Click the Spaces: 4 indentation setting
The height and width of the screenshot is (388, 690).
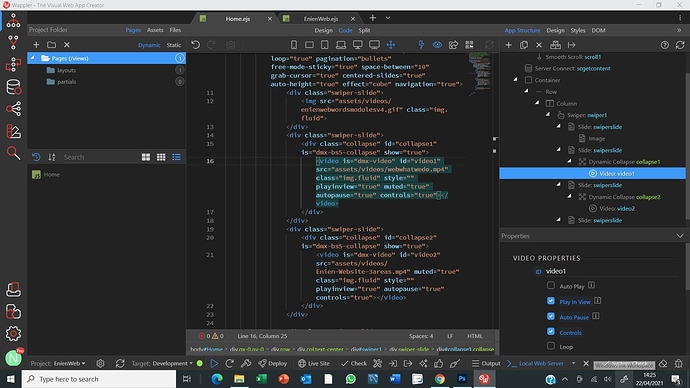[x=421, y=336]
